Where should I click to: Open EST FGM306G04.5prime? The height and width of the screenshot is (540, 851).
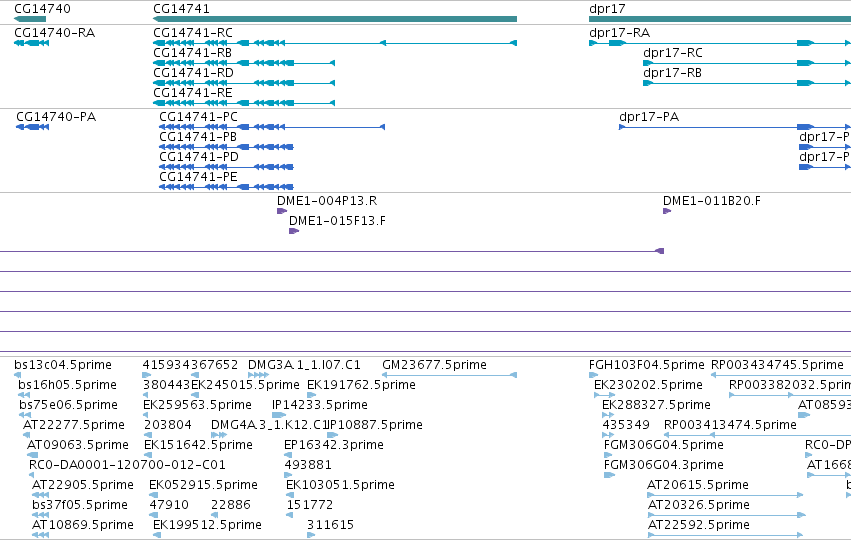click(663, 445)
